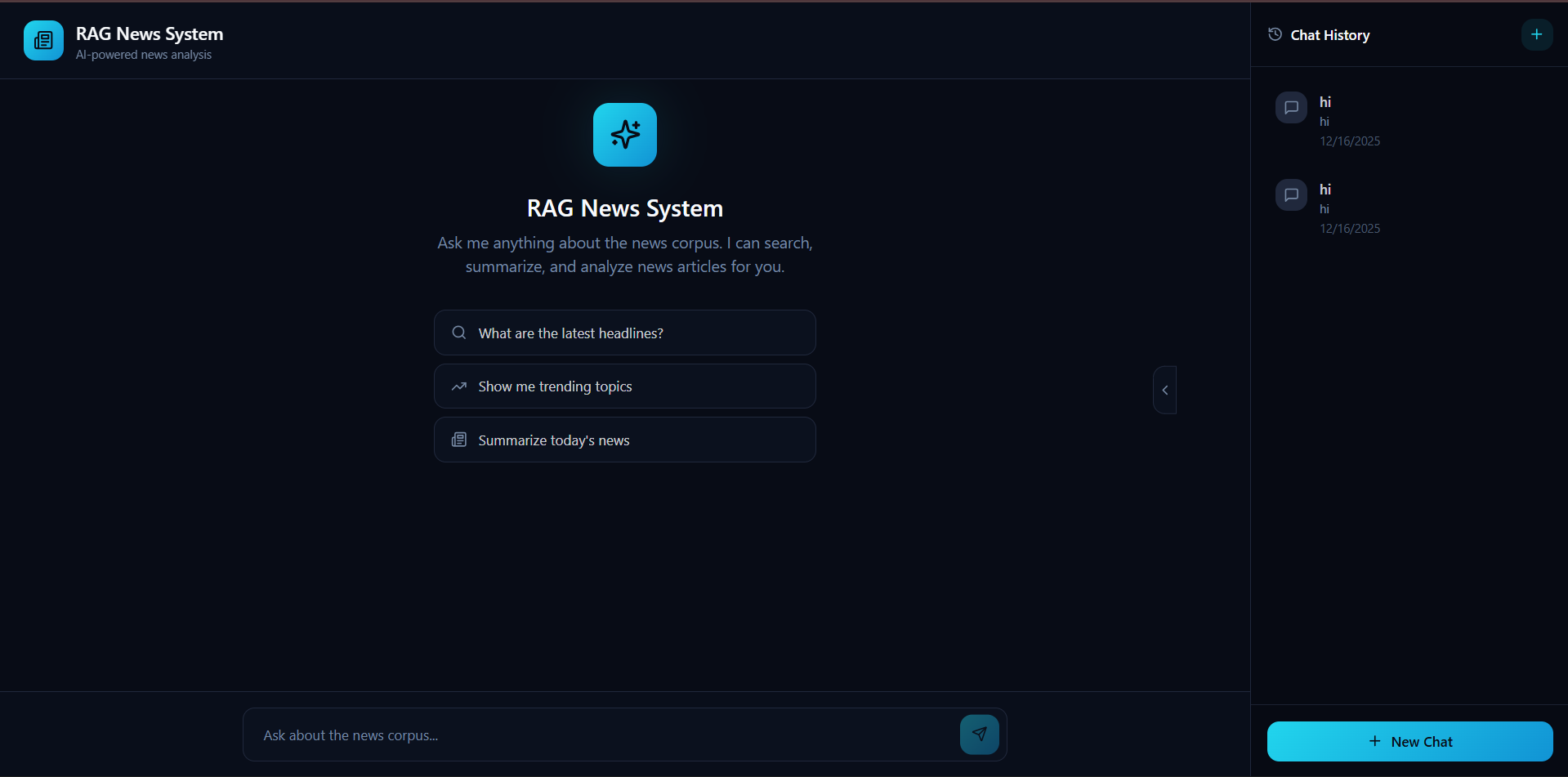Click the chat bubble icon of first hi conversation
The height and width of the screenshot is (777, 1568).
[x=1291, y=107]
